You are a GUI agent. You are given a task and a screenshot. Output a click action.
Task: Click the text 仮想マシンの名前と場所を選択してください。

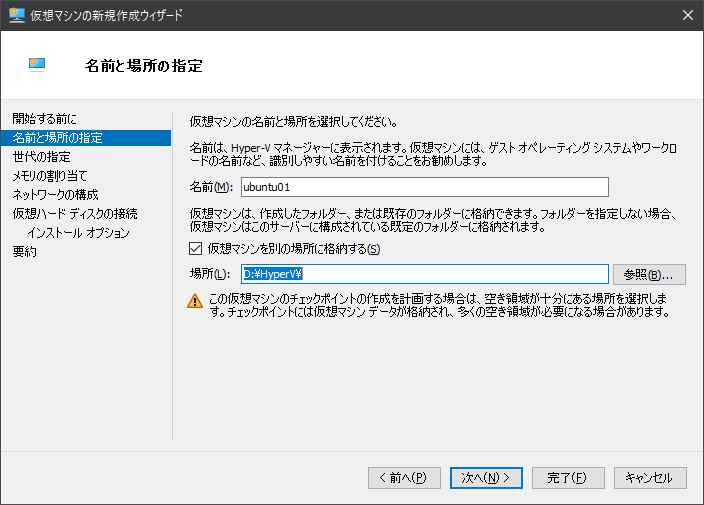(x=294, y=121)
